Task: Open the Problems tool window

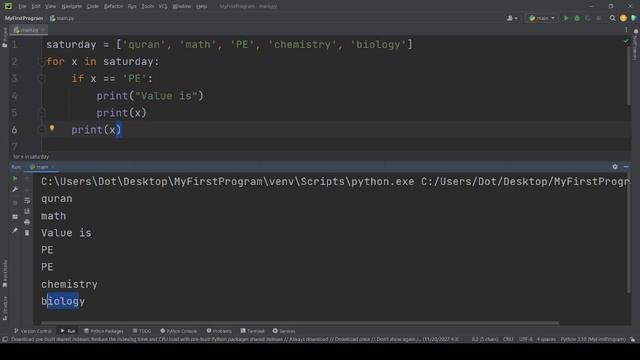Action: pyautogui.click(x=219, y=331)
